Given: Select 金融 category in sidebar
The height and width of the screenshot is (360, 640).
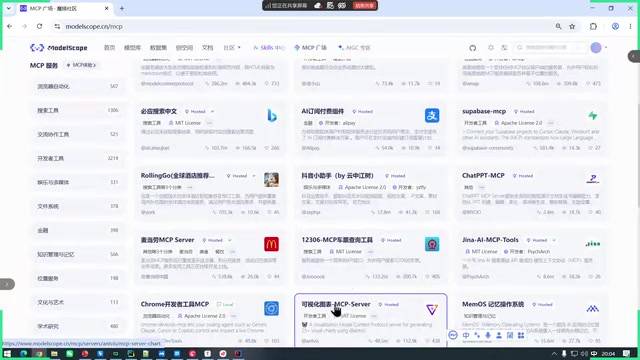Looking at the screenshot, I should 78,230.
